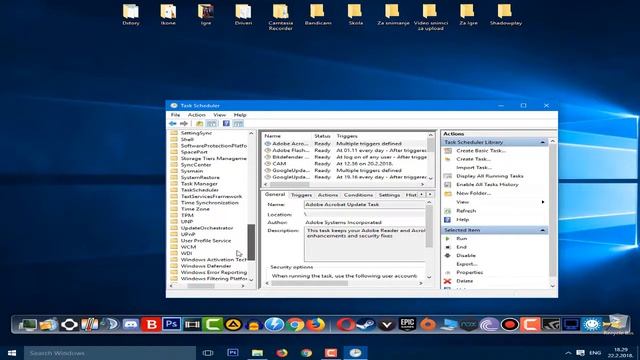Viewport: 640px width, 360px height.
Task: Click the Show/Hide Action Pane toolbar icon
Action: 238,123
